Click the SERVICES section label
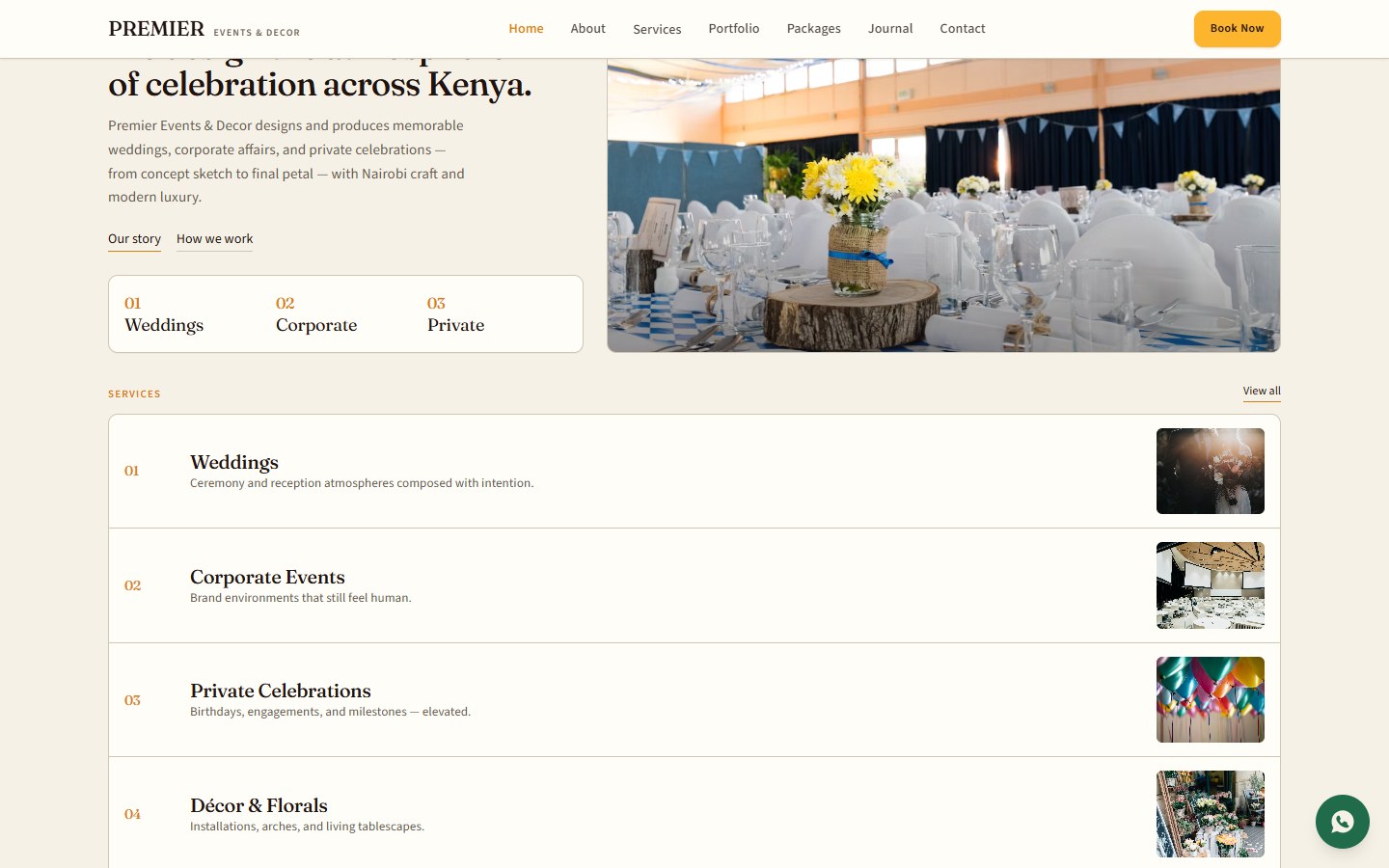The image size is (1389, 868). coord(134,393)
